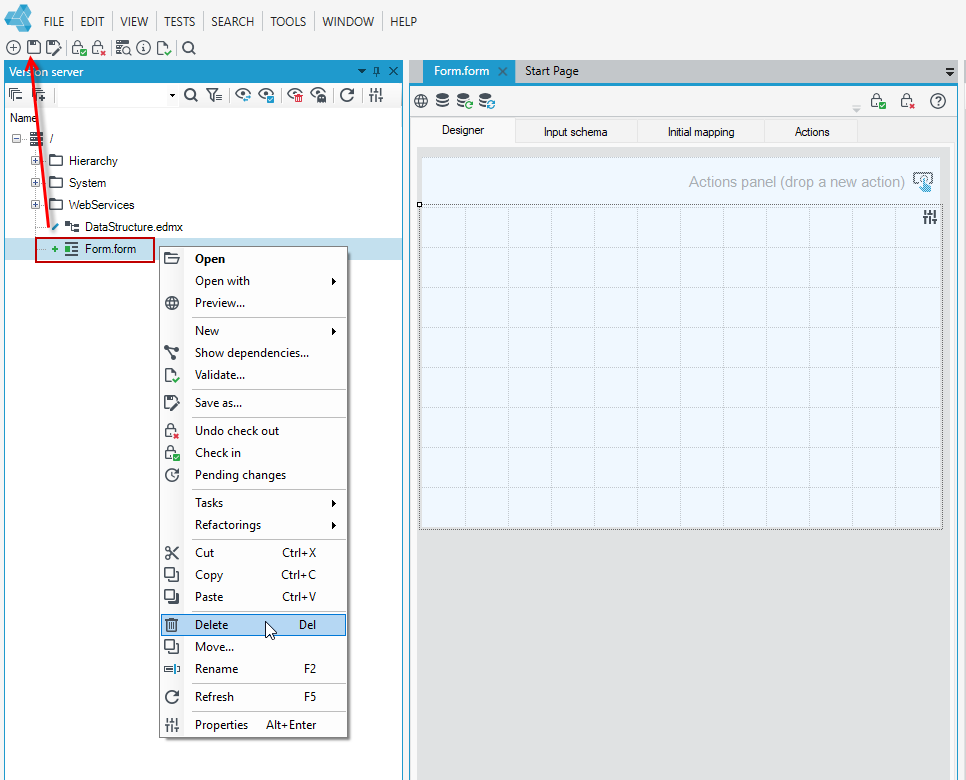Toggle the show deleted items eye icon
The width and height of the screenshot is (966, 780).
click(296, 95)
